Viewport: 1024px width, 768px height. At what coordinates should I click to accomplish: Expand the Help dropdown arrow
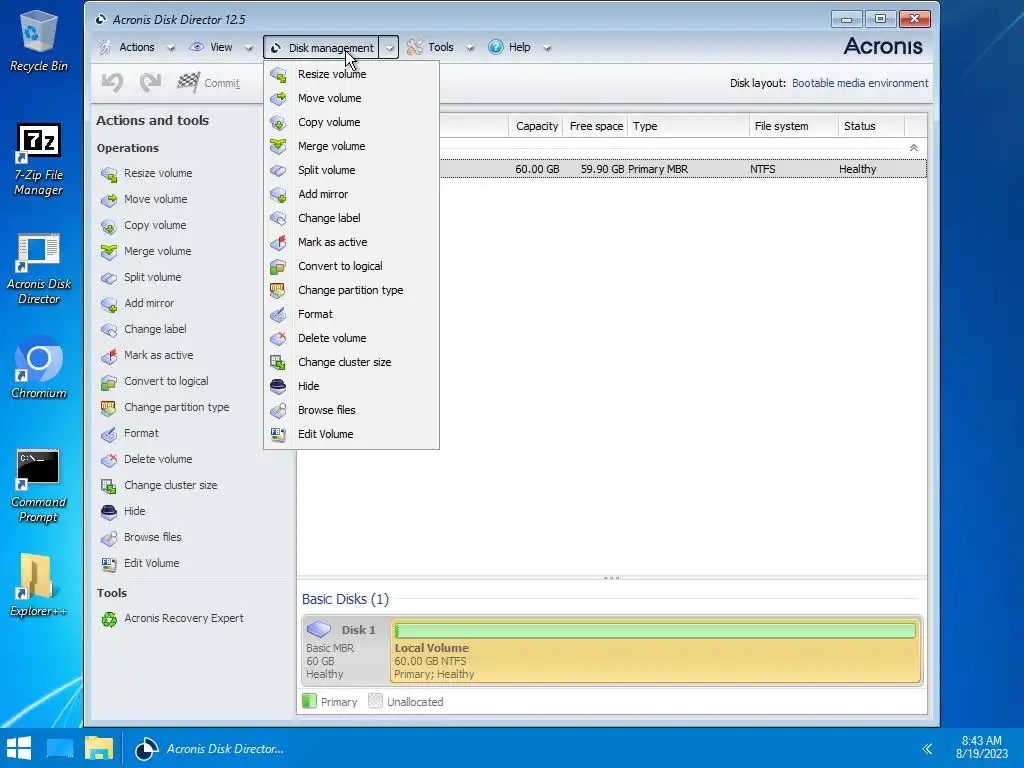click(547, 48)
